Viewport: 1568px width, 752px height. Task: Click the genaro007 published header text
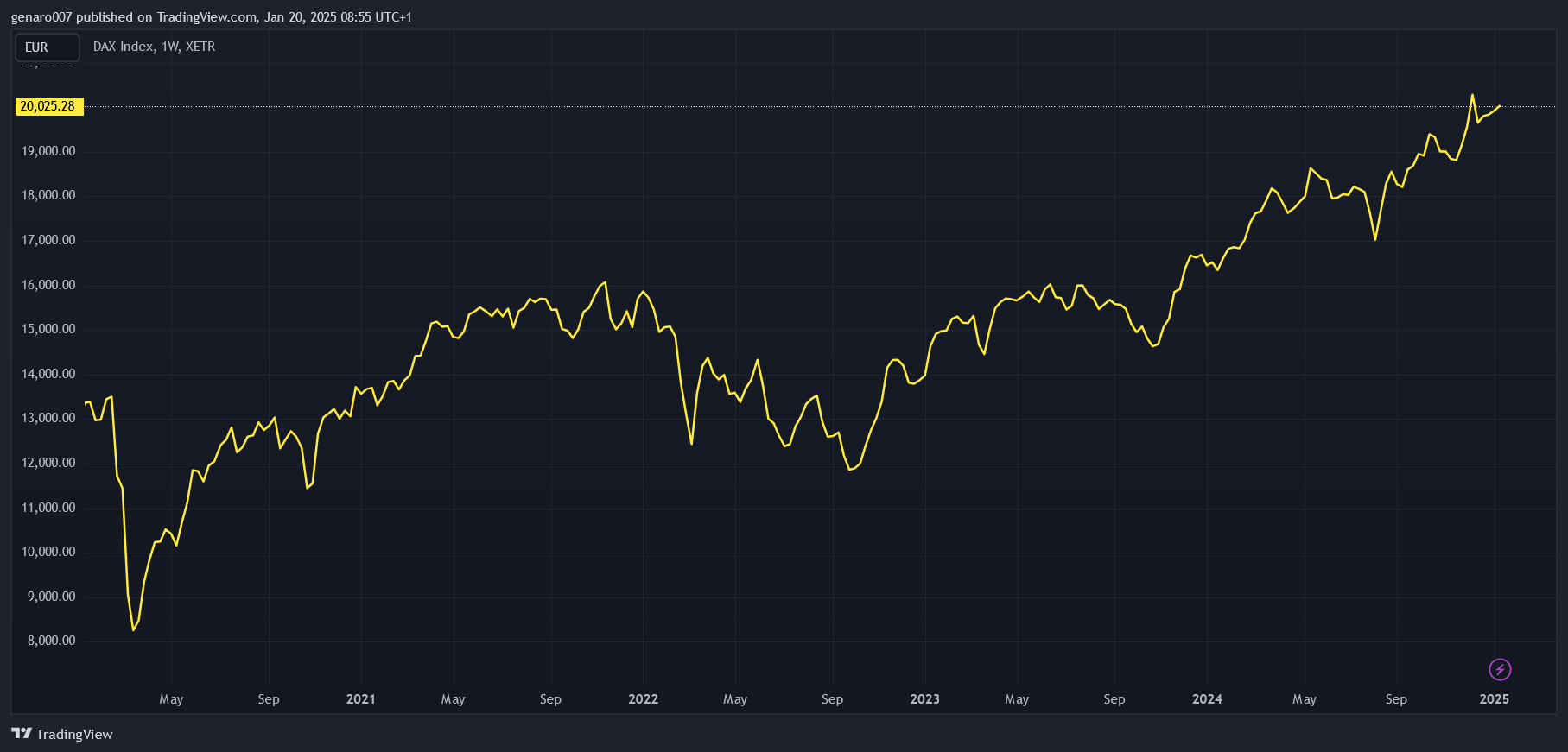click(x=211, y=17)
